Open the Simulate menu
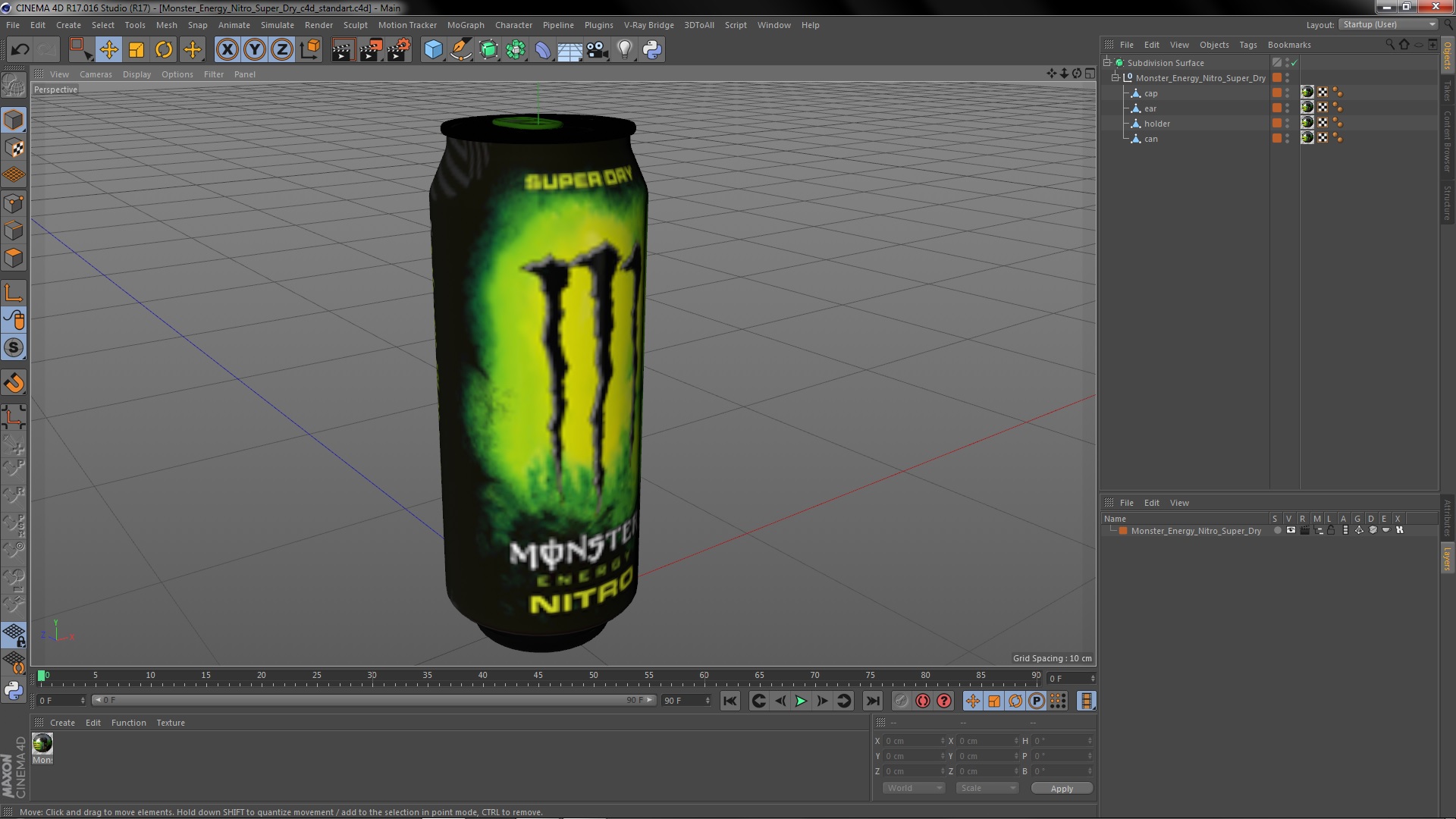The width and height of the screenshot is (1456, 819). 277,25
